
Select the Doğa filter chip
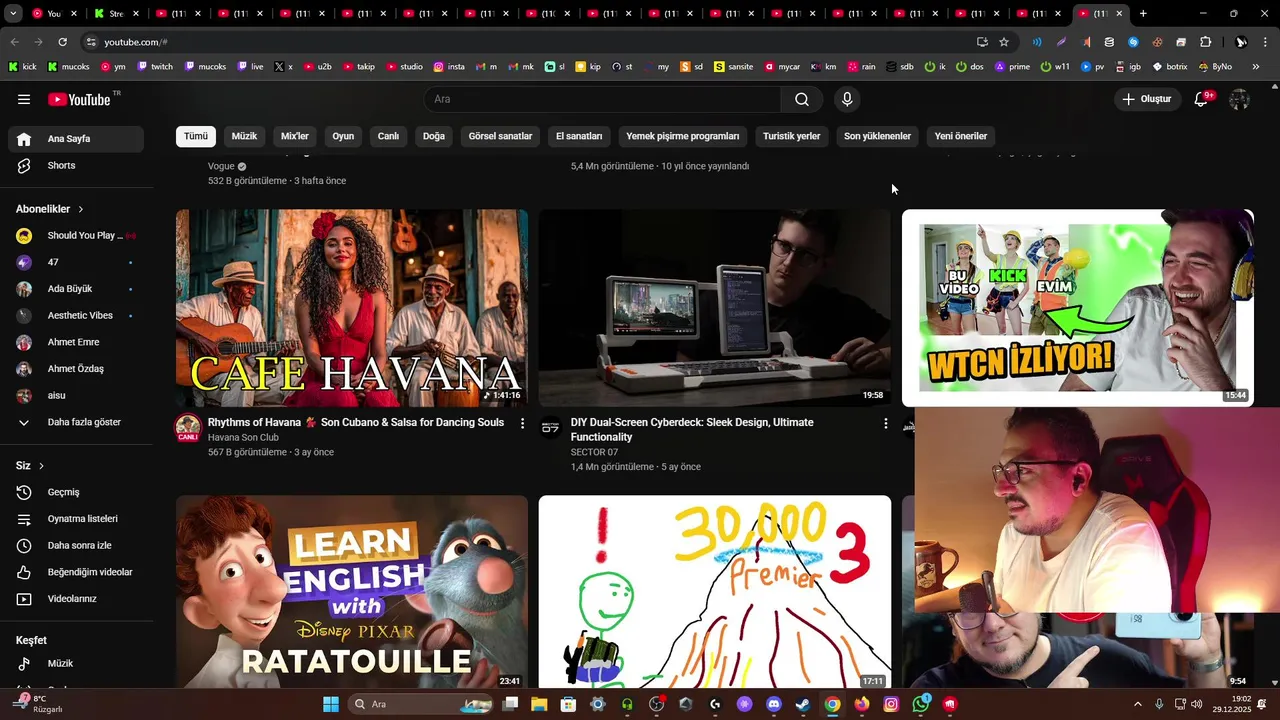tap(434, 136)
